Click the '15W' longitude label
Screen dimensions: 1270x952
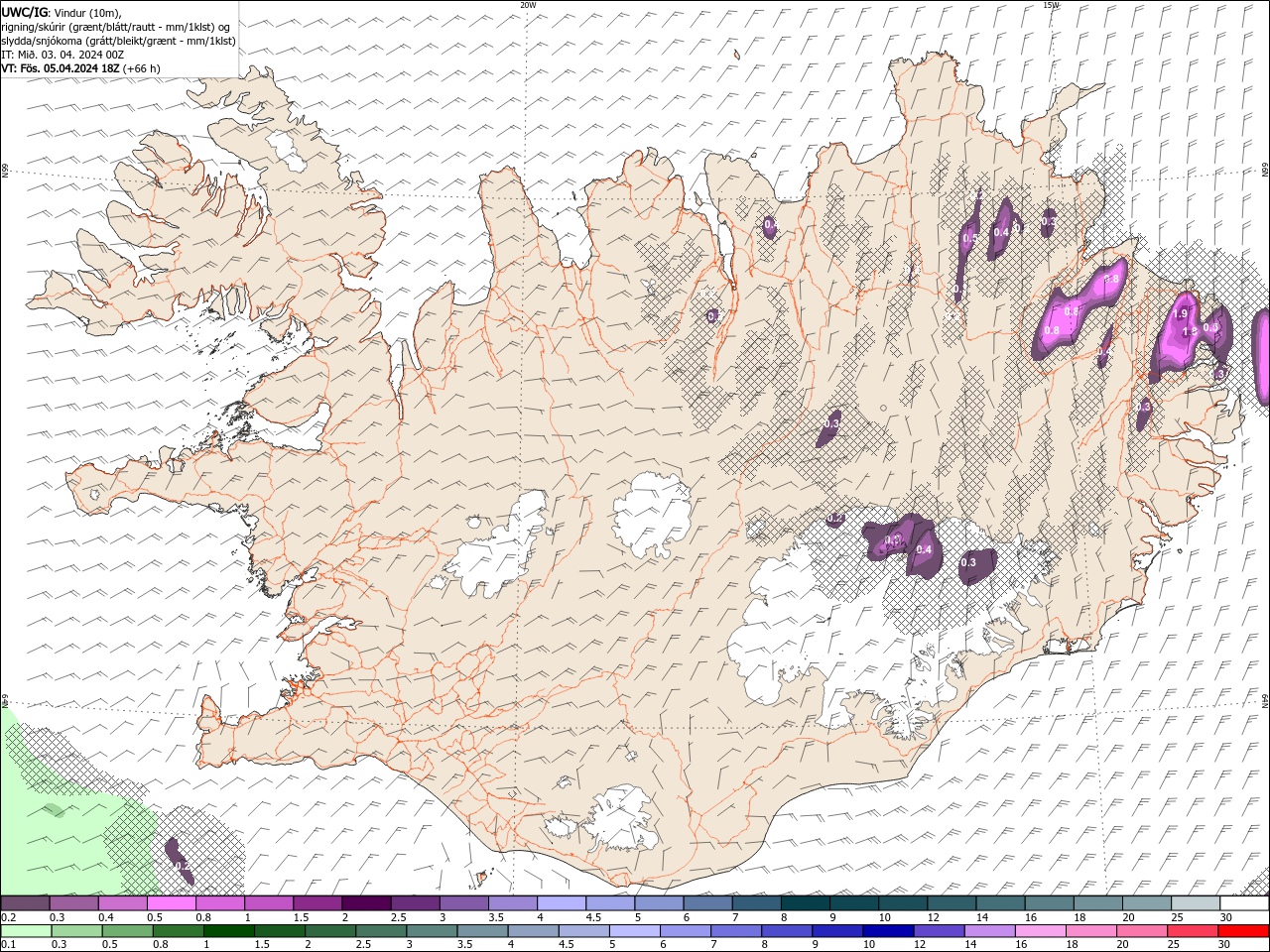click(1051, 5)
